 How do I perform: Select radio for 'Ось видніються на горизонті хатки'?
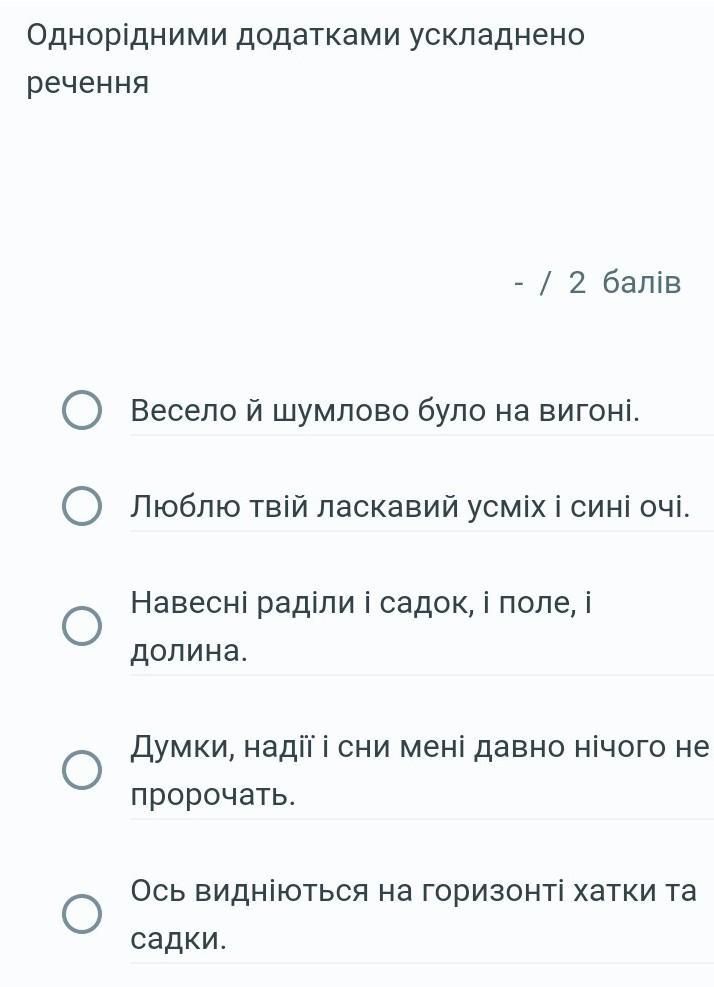pos(82,914)
